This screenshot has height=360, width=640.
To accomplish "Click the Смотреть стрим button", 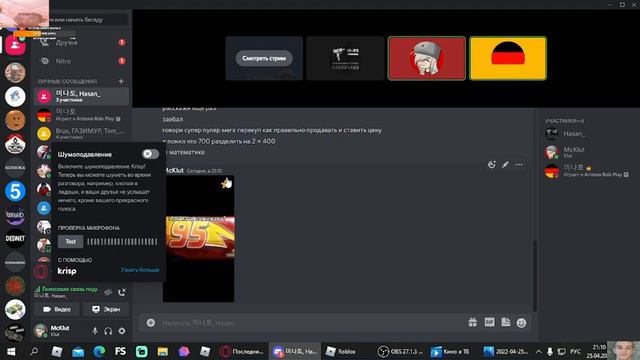I will (264, 58).
